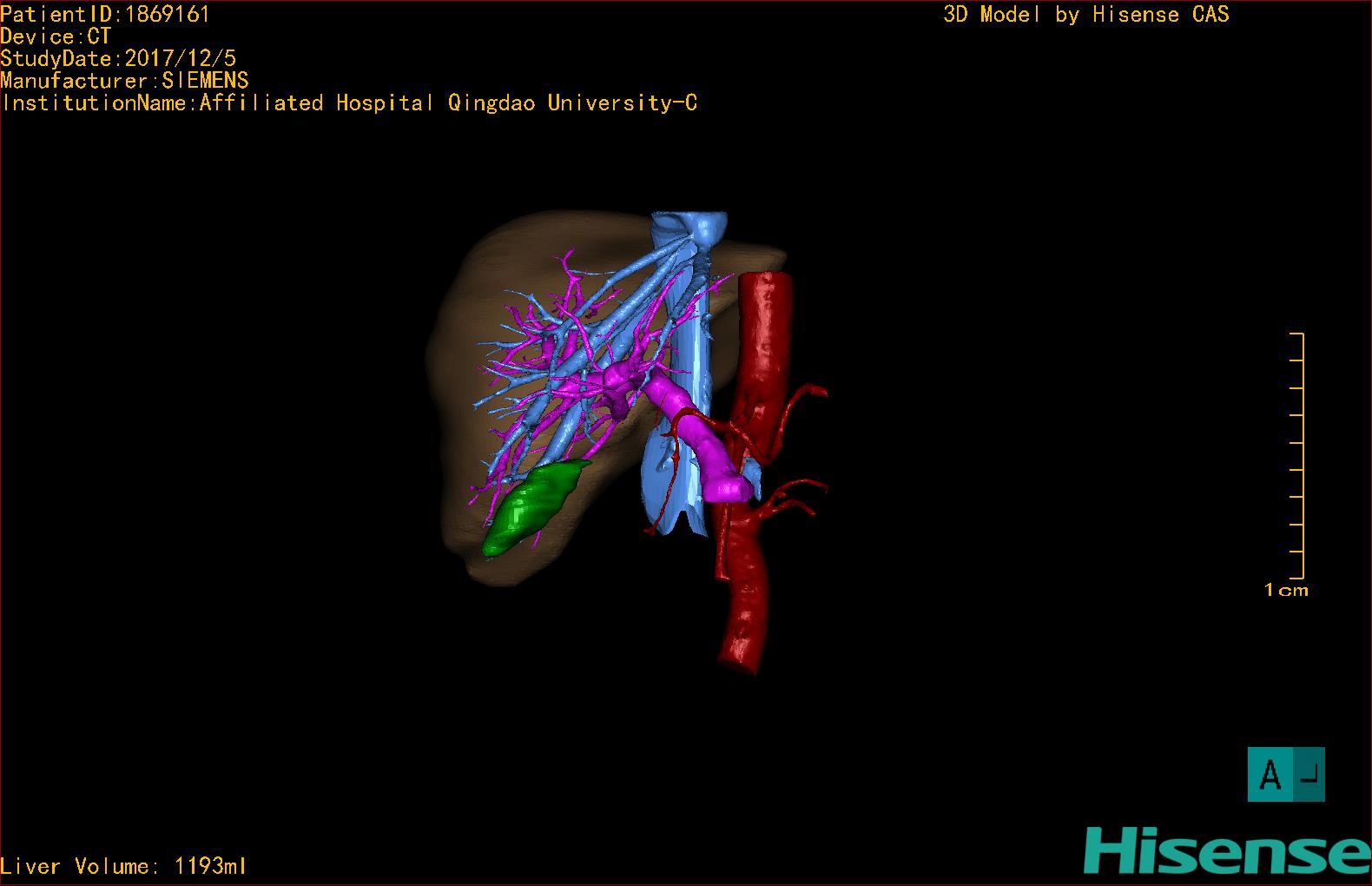This screenshot has height=886, width=1372.
Task: Click the Liver Volume: 1193ml readout
Action: (123, 866)
